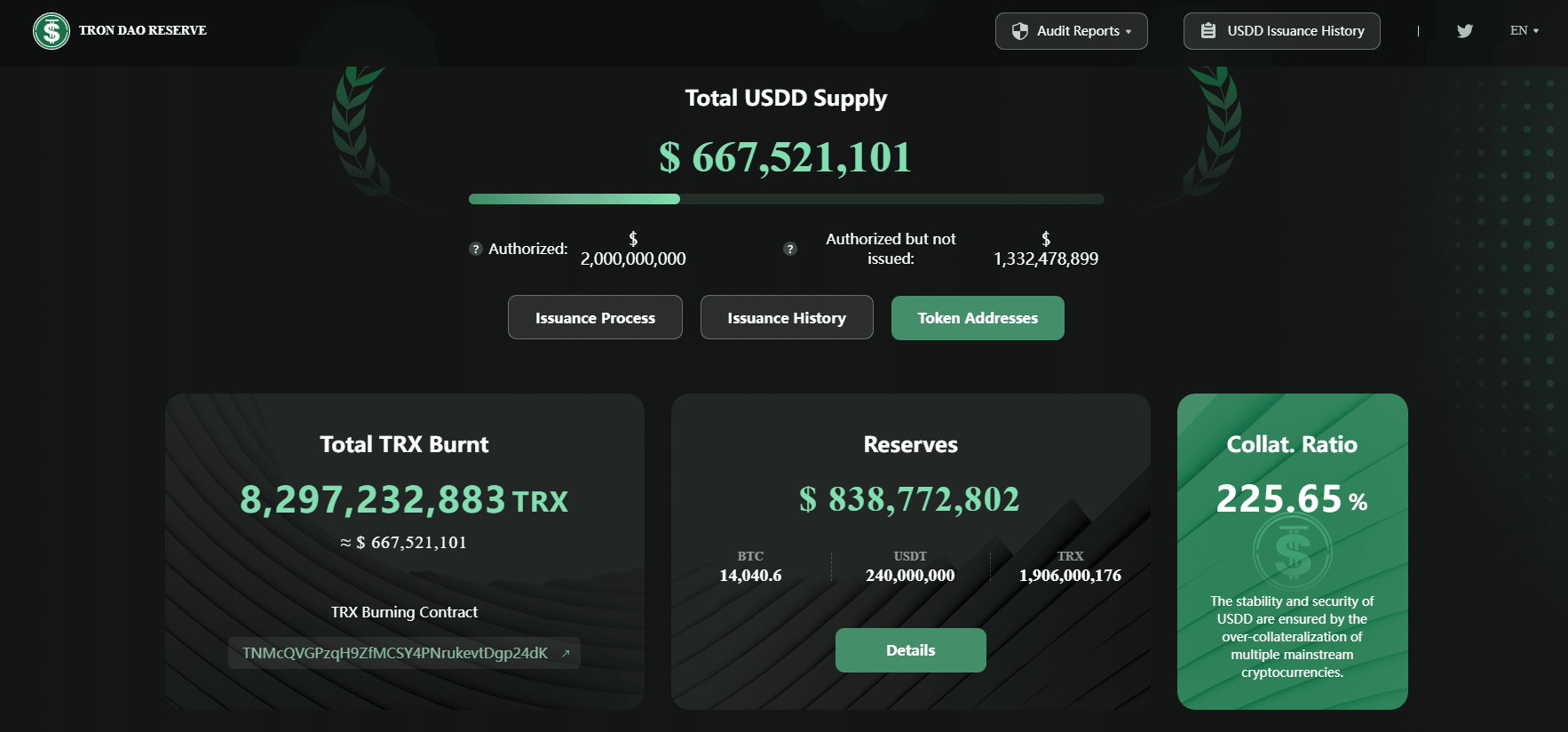
Task: Click the Total USDD Supply heading
Action: [786, 99]
